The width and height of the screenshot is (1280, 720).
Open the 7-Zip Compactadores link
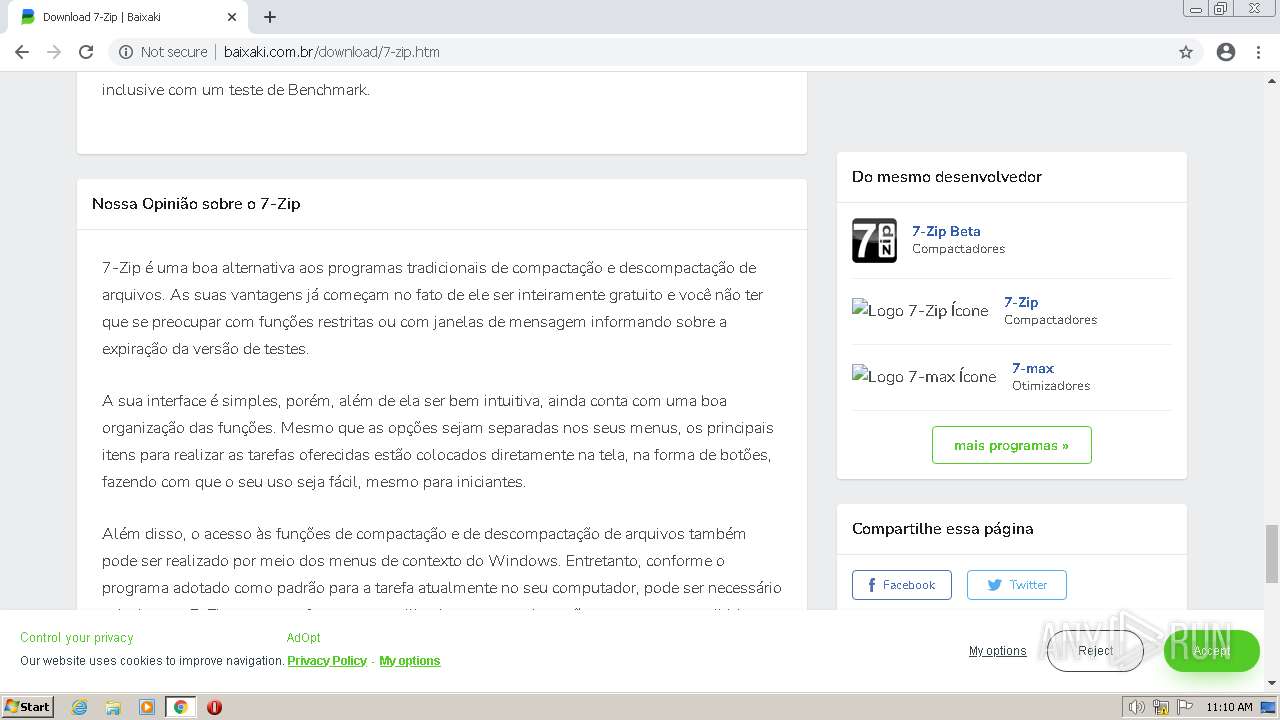pos(1021,302)
